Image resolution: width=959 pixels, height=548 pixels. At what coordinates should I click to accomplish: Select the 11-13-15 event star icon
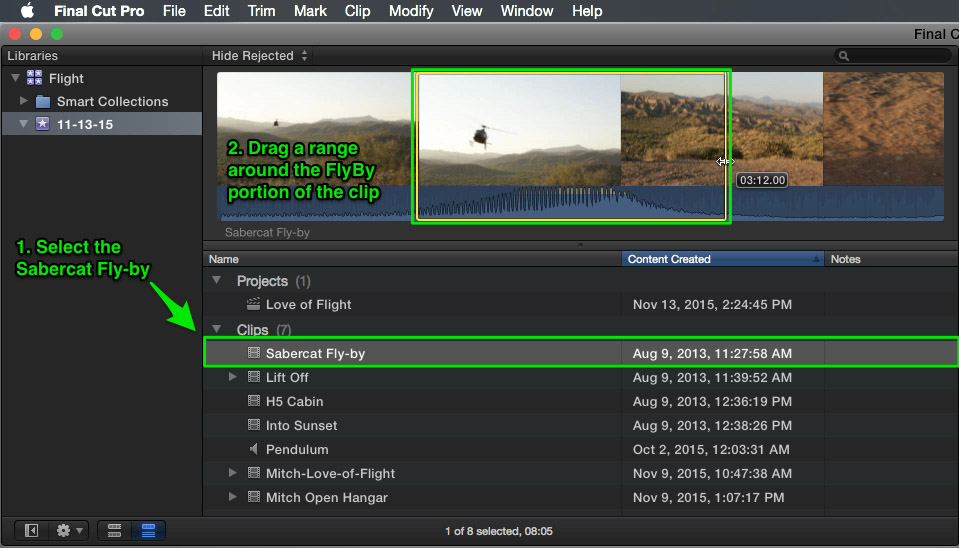click(x=42, y=124)
